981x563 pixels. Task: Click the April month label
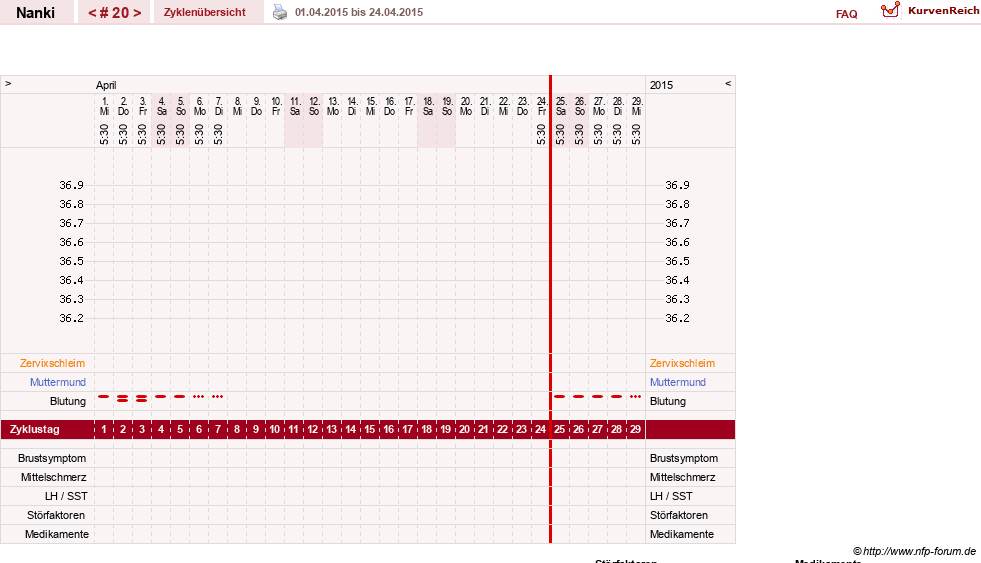click(x=106, y=85)
